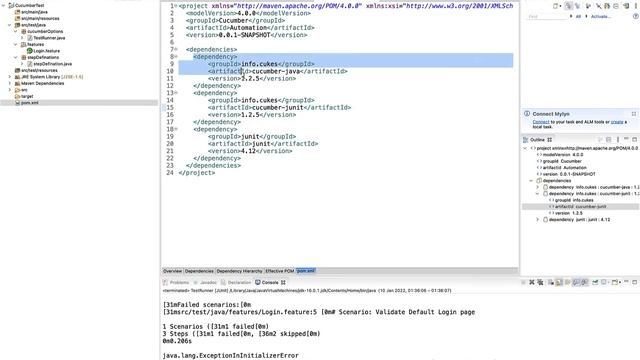Screen dimensions: 640x360
Task: Expand the src folder node
Action: click(x=10, y=90)
